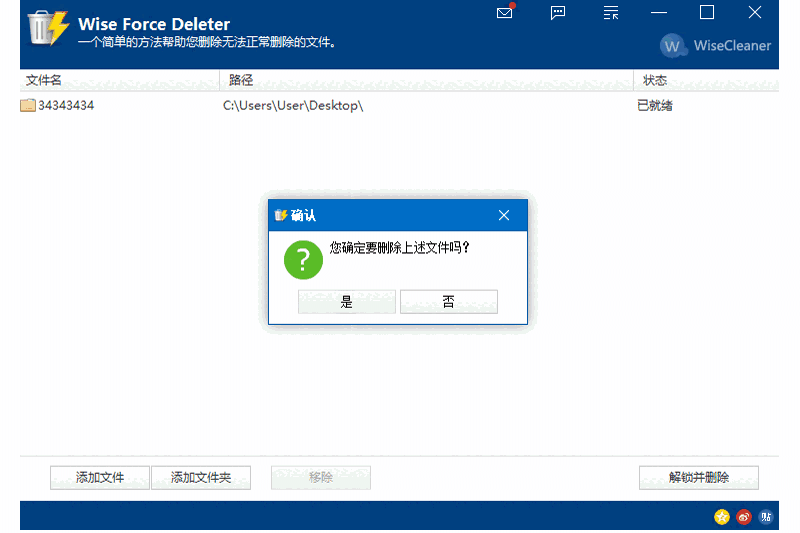This screenshot has height=533, width=800.
Task: Sort by the 路径 column header
Action: coord(427,81)
